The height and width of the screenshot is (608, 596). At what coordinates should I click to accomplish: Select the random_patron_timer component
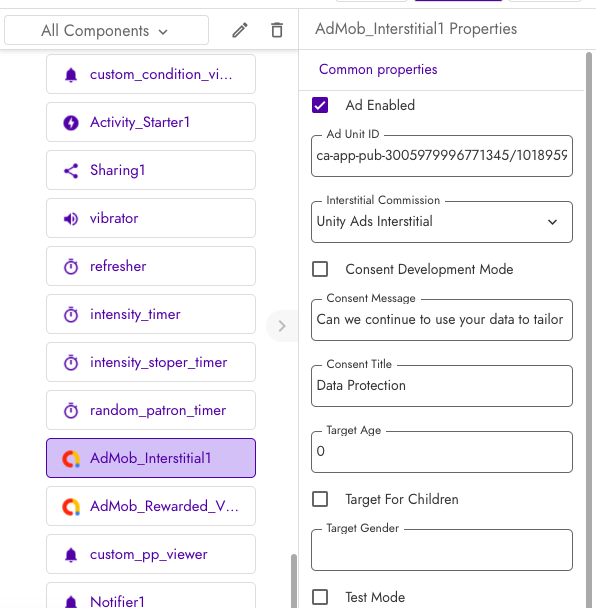151,410
